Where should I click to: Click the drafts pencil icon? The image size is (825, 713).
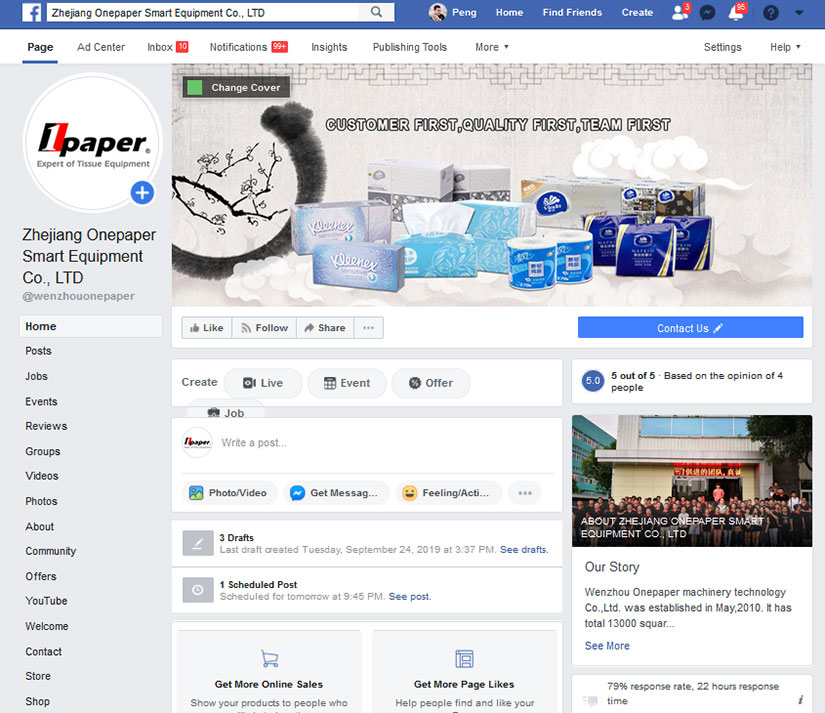[198, 544]
